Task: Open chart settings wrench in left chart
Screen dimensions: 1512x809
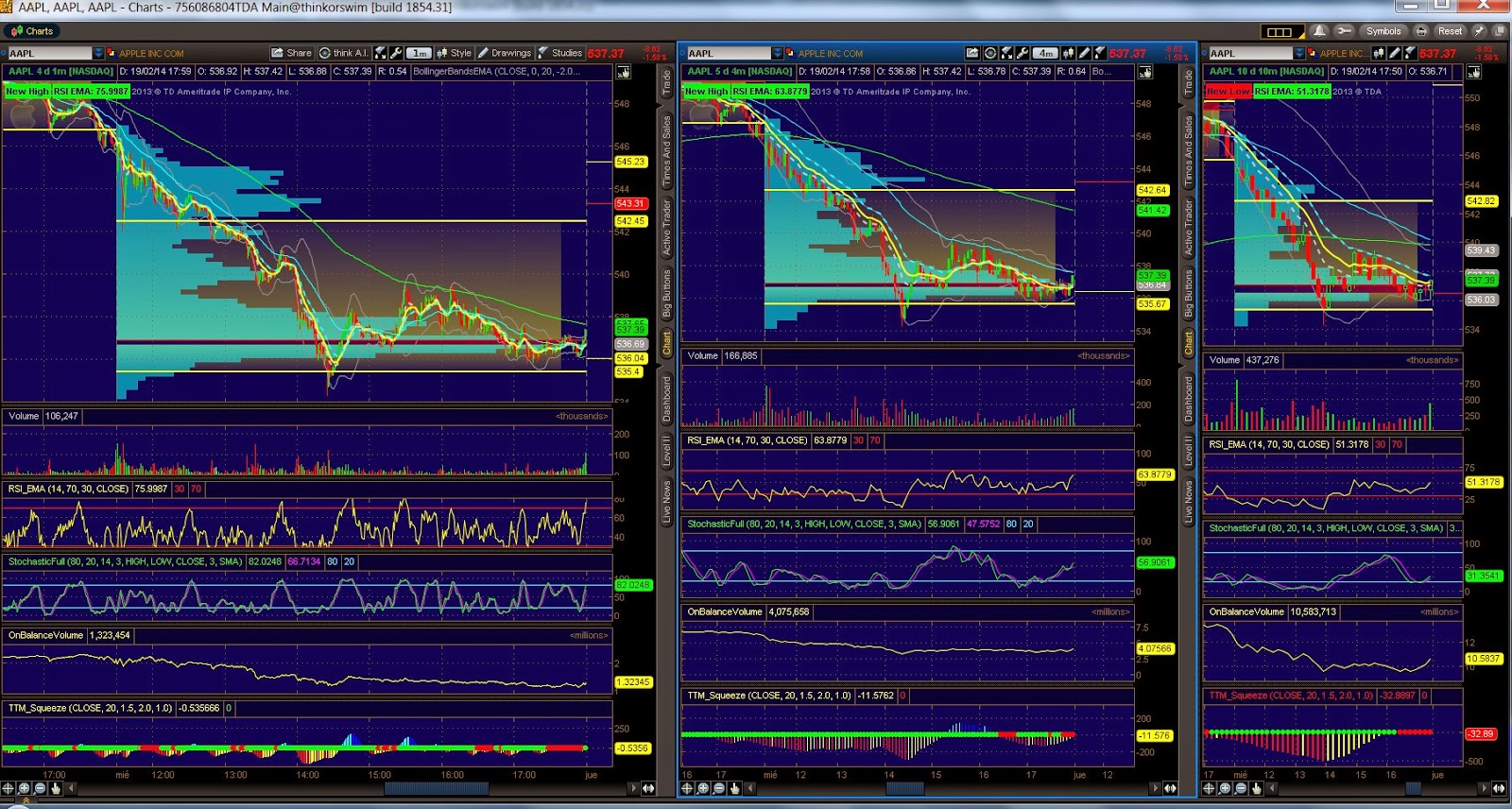Action: click(397, 53)
